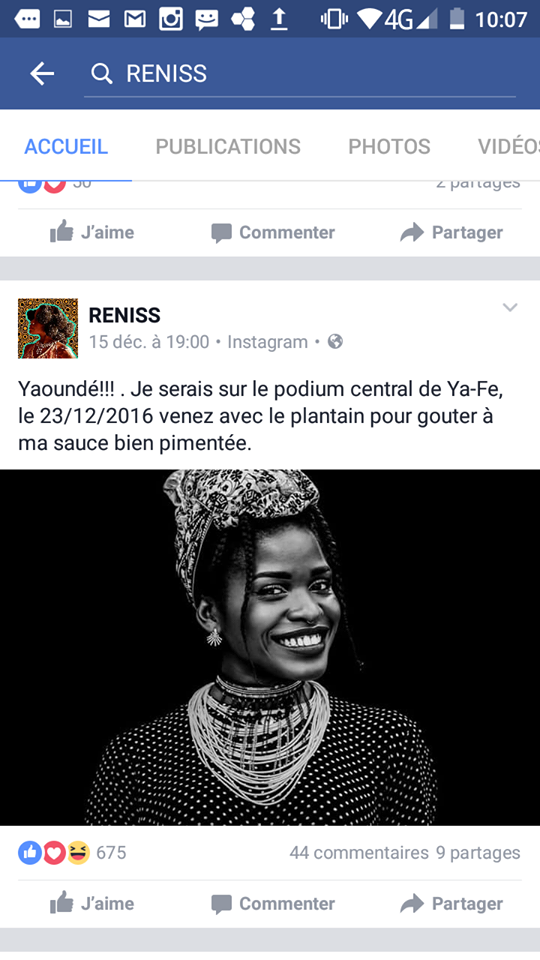This screenshot has width=540, height=960.
Task: Open the 44 commentaires link
Action: 359,853
